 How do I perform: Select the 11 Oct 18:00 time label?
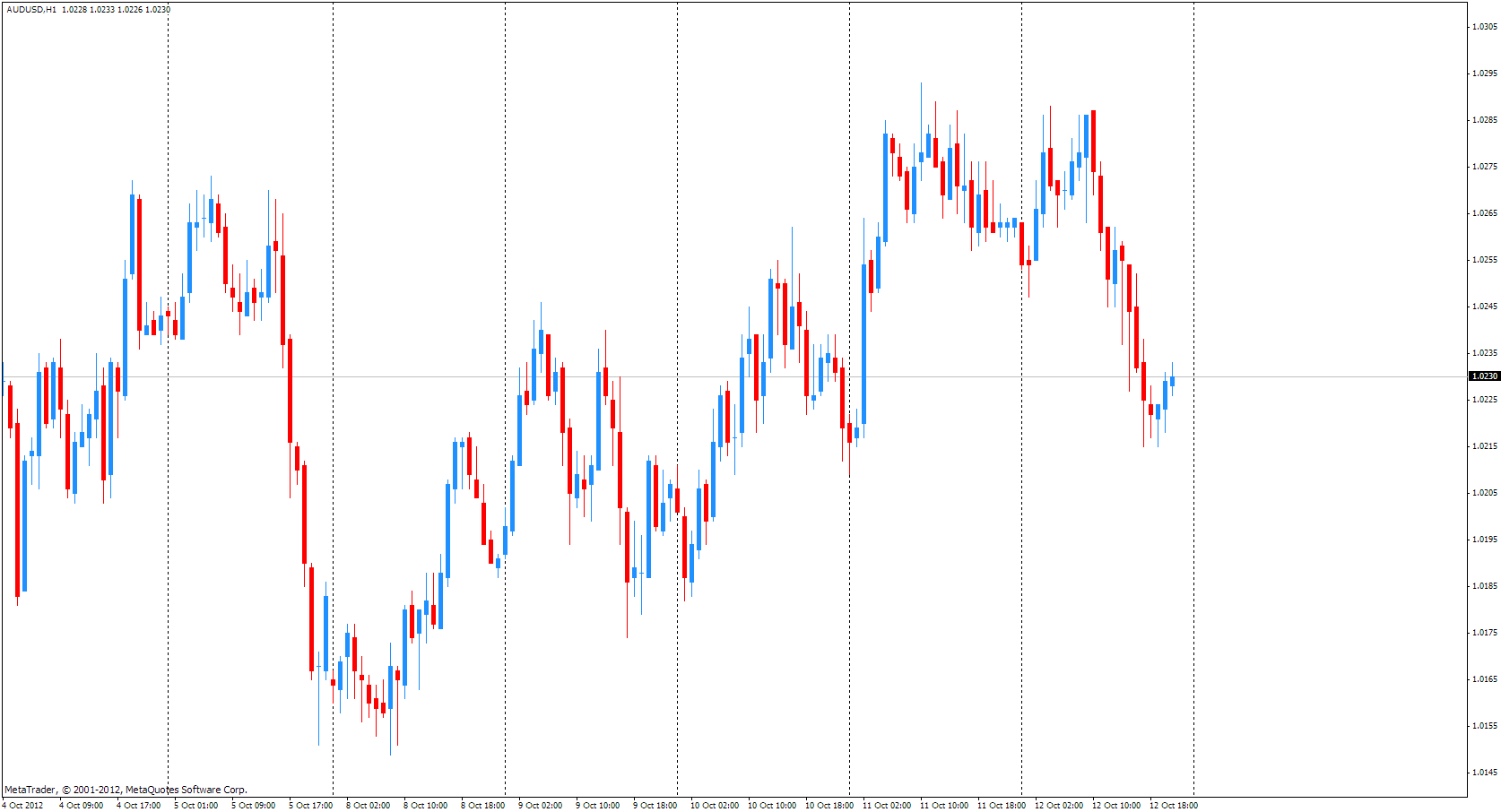point(1002,805)
